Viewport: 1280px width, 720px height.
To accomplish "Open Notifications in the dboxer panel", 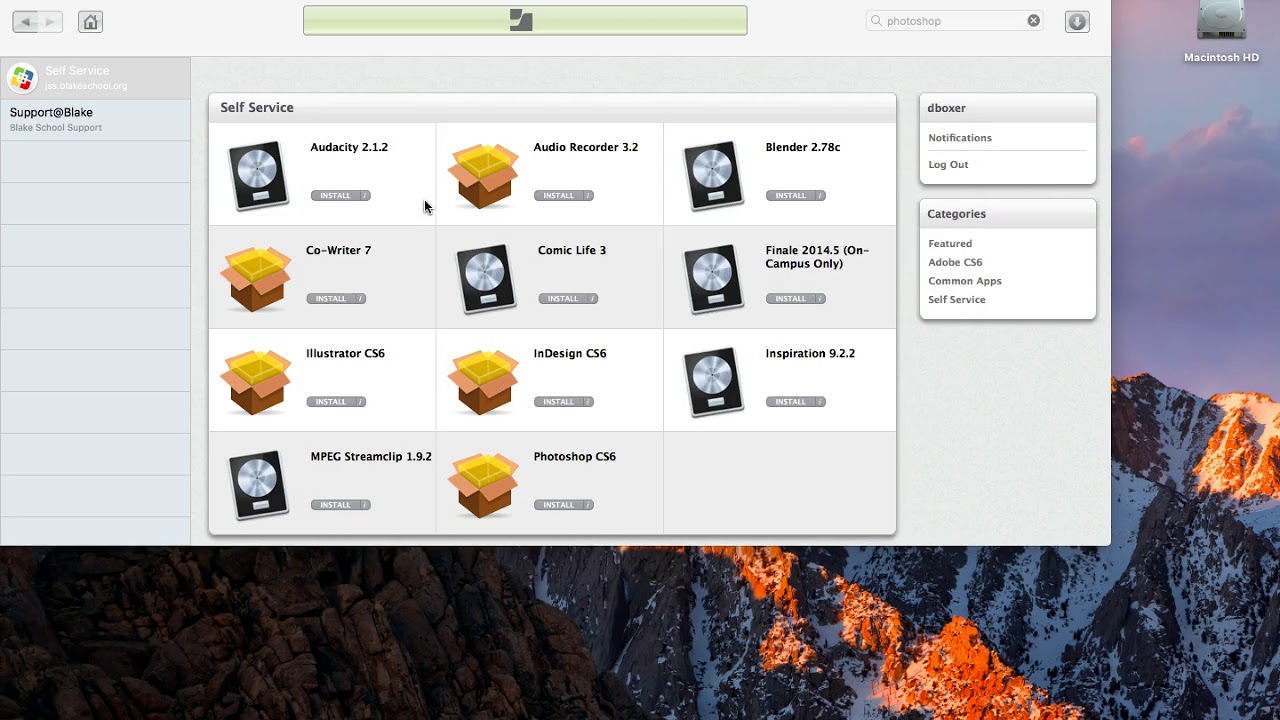I will coord(960,138).
